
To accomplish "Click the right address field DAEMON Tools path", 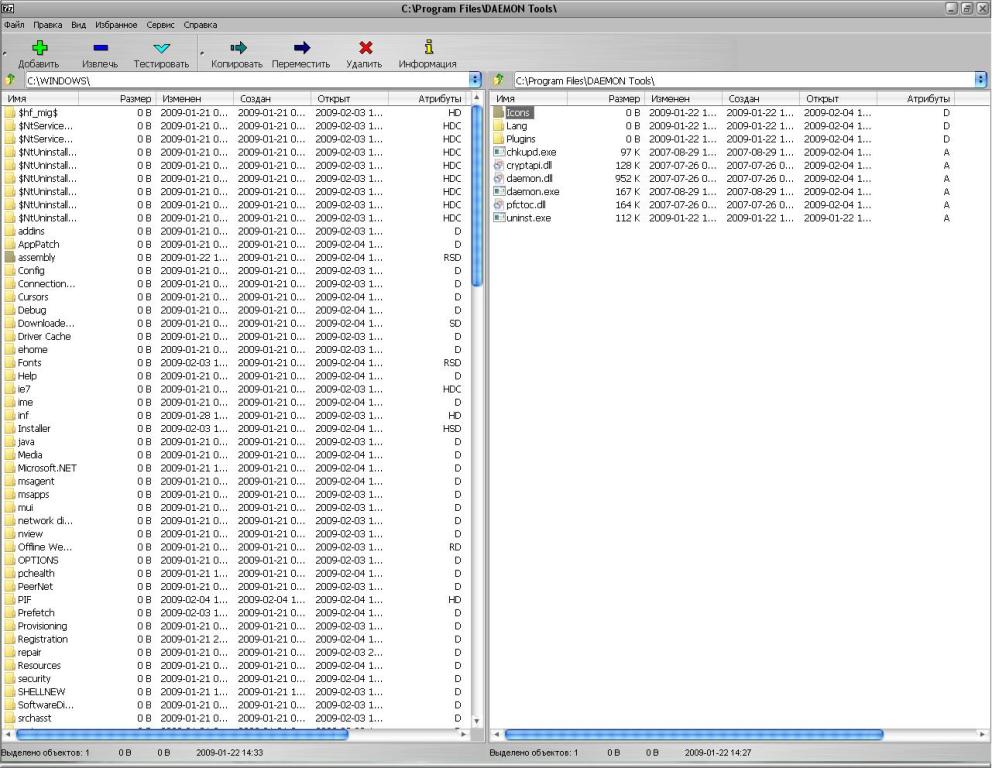I will tap(743, 80).
